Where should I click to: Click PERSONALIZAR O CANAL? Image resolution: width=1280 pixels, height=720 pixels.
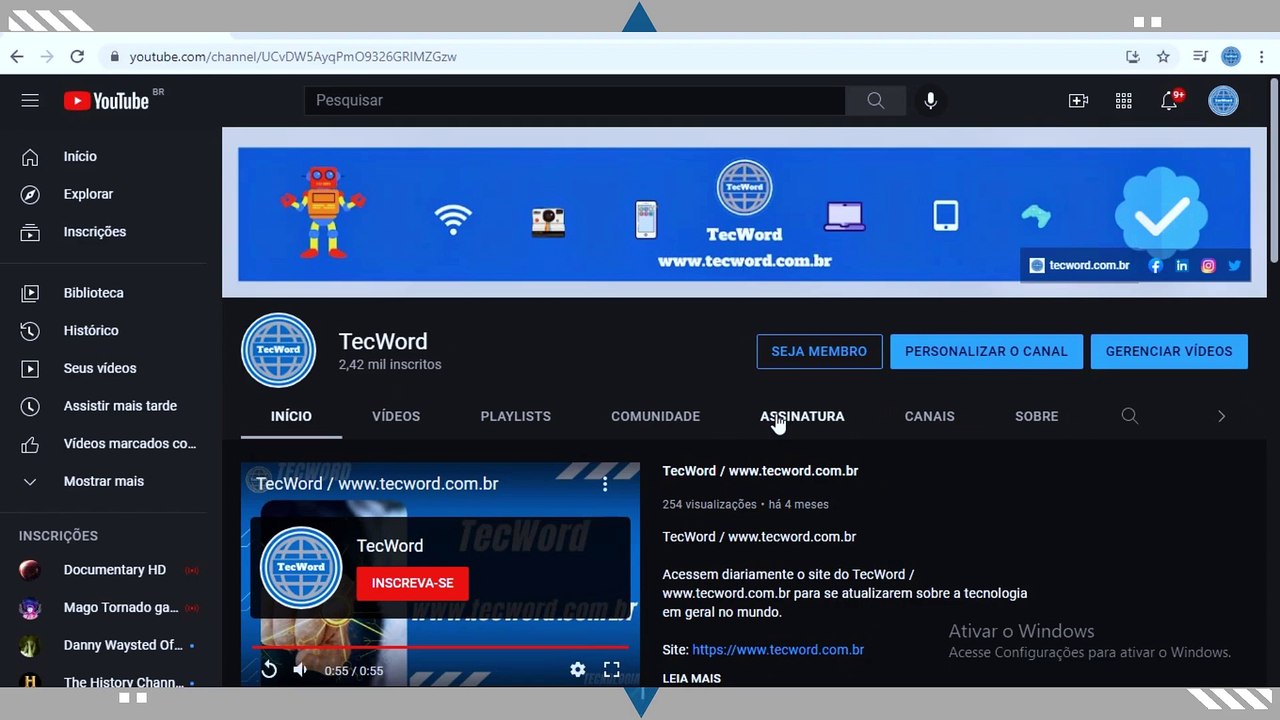986,351
